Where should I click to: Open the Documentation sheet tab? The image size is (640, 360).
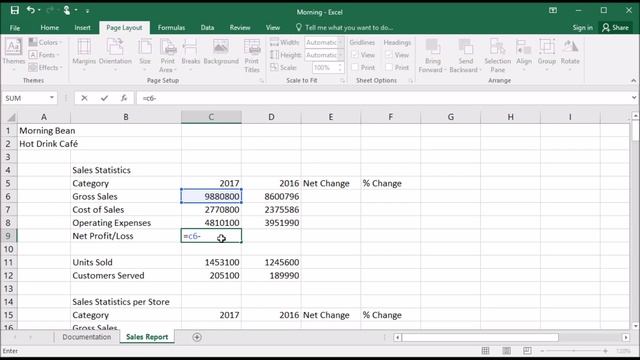point(87,337)
